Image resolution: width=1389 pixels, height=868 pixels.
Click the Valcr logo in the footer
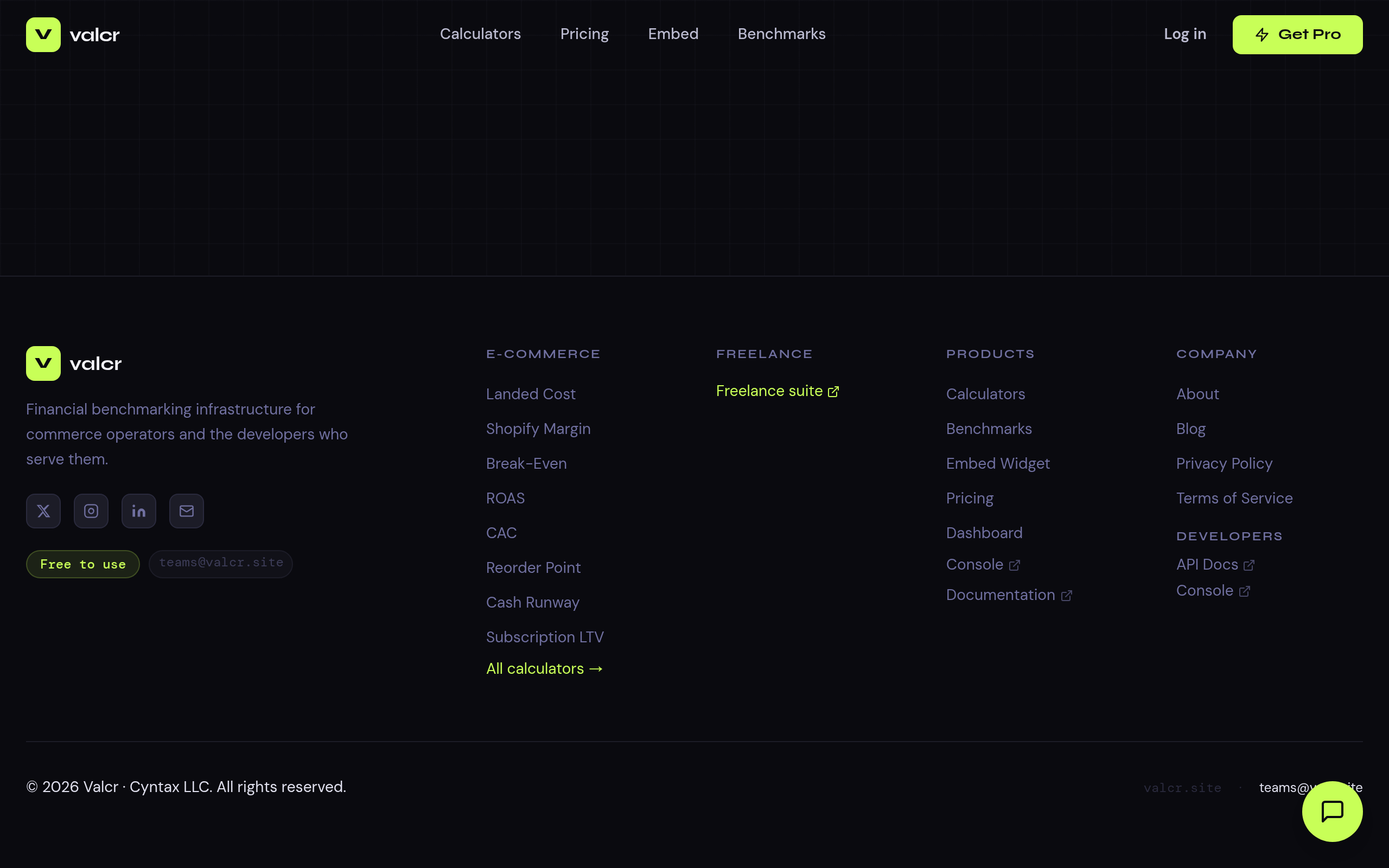pos(74,363)
